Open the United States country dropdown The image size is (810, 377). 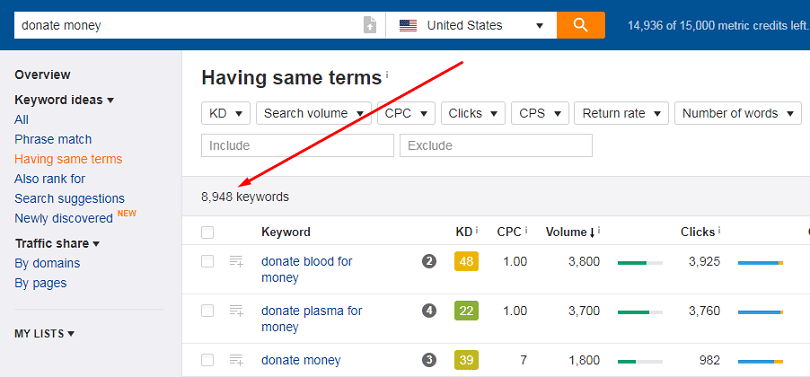point(471,25)
